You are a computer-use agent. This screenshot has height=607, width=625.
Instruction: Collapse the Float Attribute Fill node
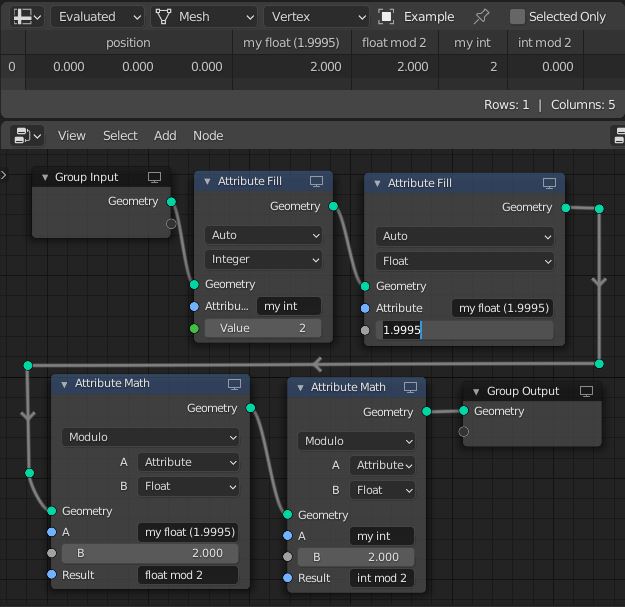pyautogui.click(x=377, y=183)
